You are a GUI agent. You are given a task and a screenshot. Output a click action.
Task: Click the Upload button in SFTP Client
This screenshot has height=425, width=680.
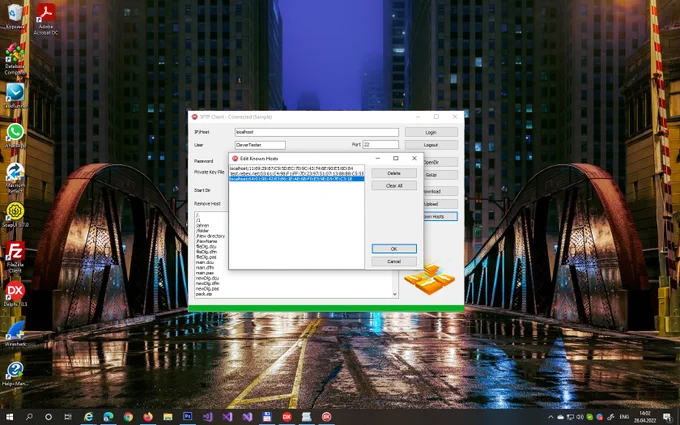tap(440, 204)
